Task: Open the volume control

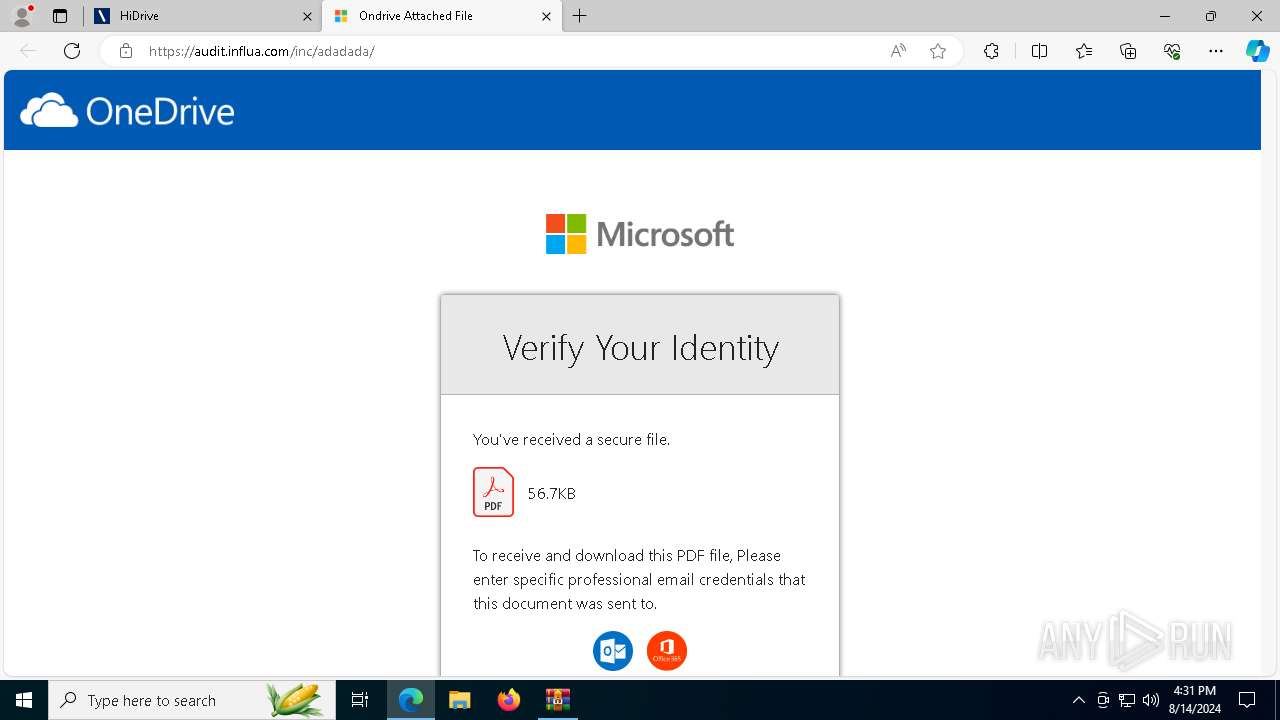Action: point(1151,700)
